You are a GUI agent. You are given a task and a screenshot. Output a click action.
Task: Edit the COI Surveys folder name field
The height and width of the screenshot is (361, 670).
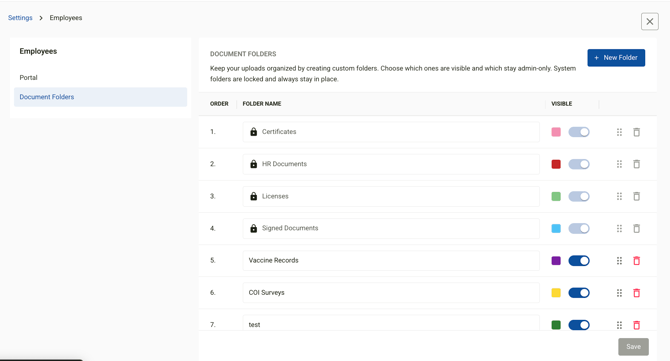coord(391,293)
